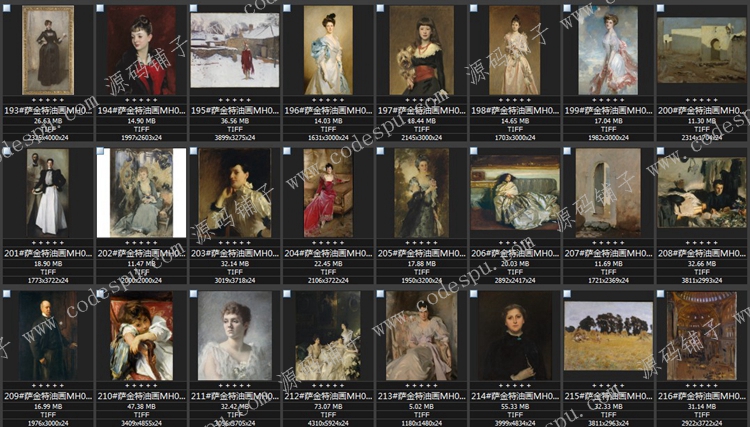Pick the three sisters group thumbnail 212

pos(328,336)
